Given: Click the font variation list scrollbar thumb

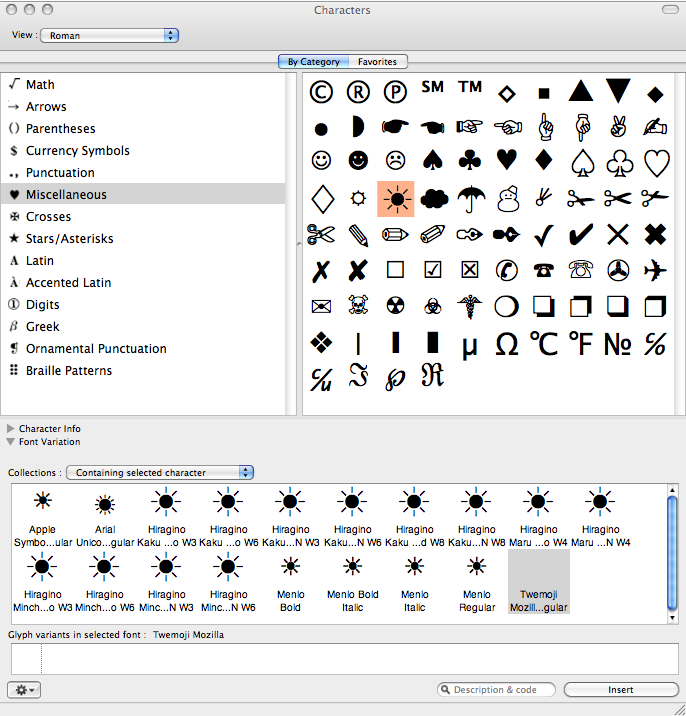Looking at the screenshot, I should 672,553.
